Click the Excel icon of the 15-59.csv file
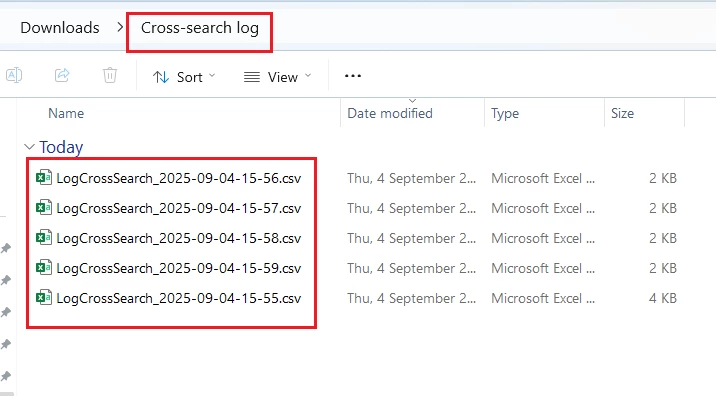This screenshot has width=716, height=396. coord(44,268)
